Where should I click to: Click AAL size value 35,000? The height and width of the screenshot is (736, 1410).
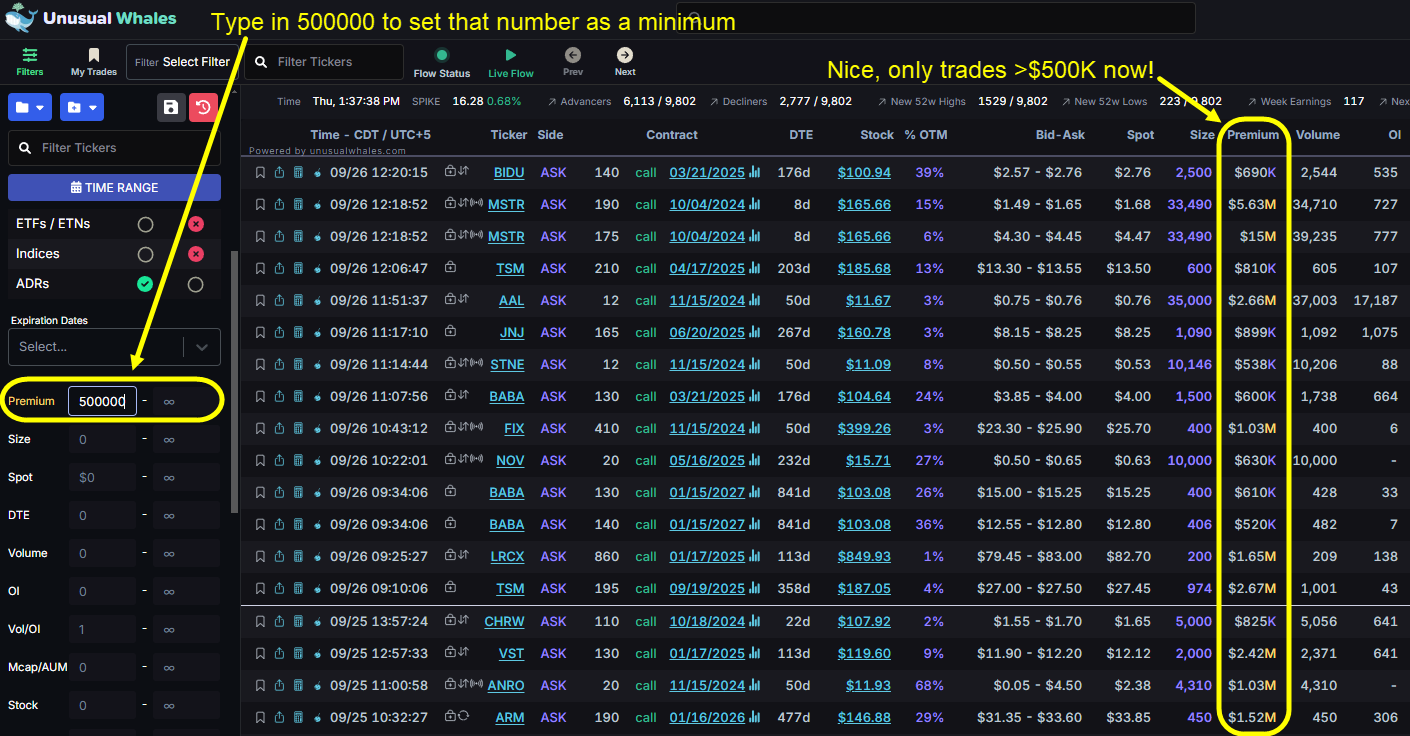pos(1189,300)
